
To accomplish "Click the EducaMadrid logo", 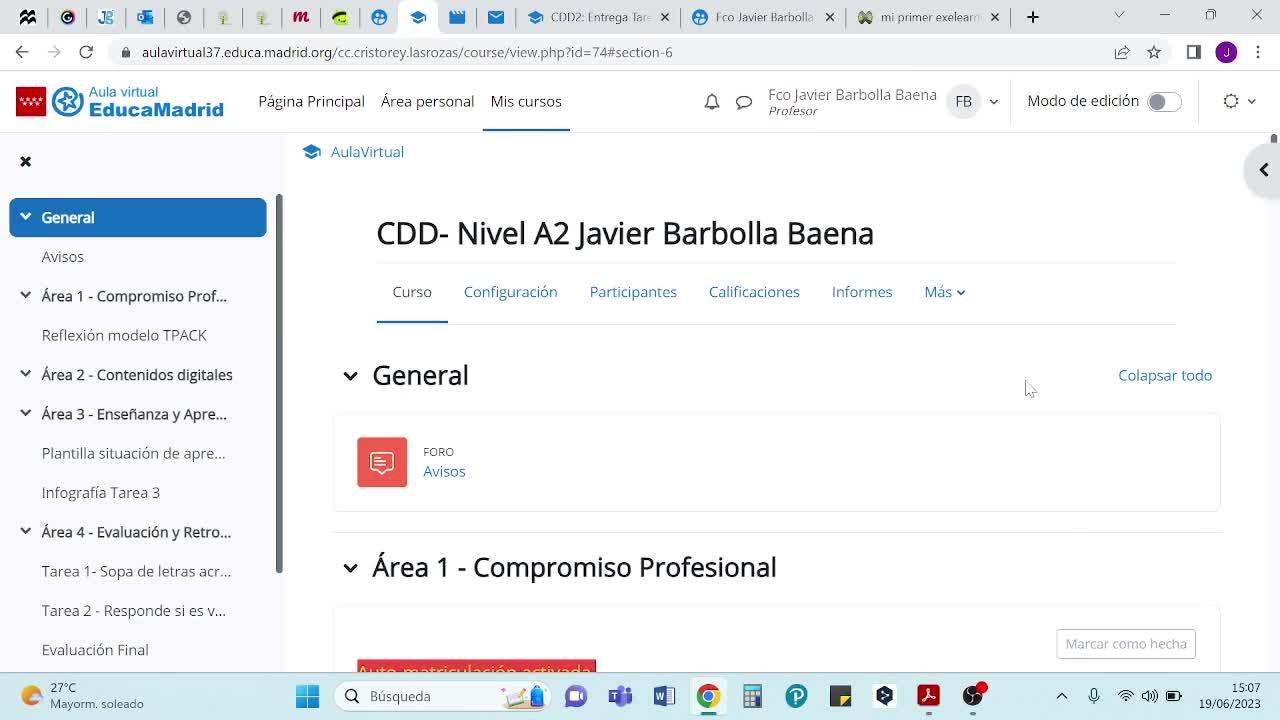I will pyautogui.click(x=120, y=101).
